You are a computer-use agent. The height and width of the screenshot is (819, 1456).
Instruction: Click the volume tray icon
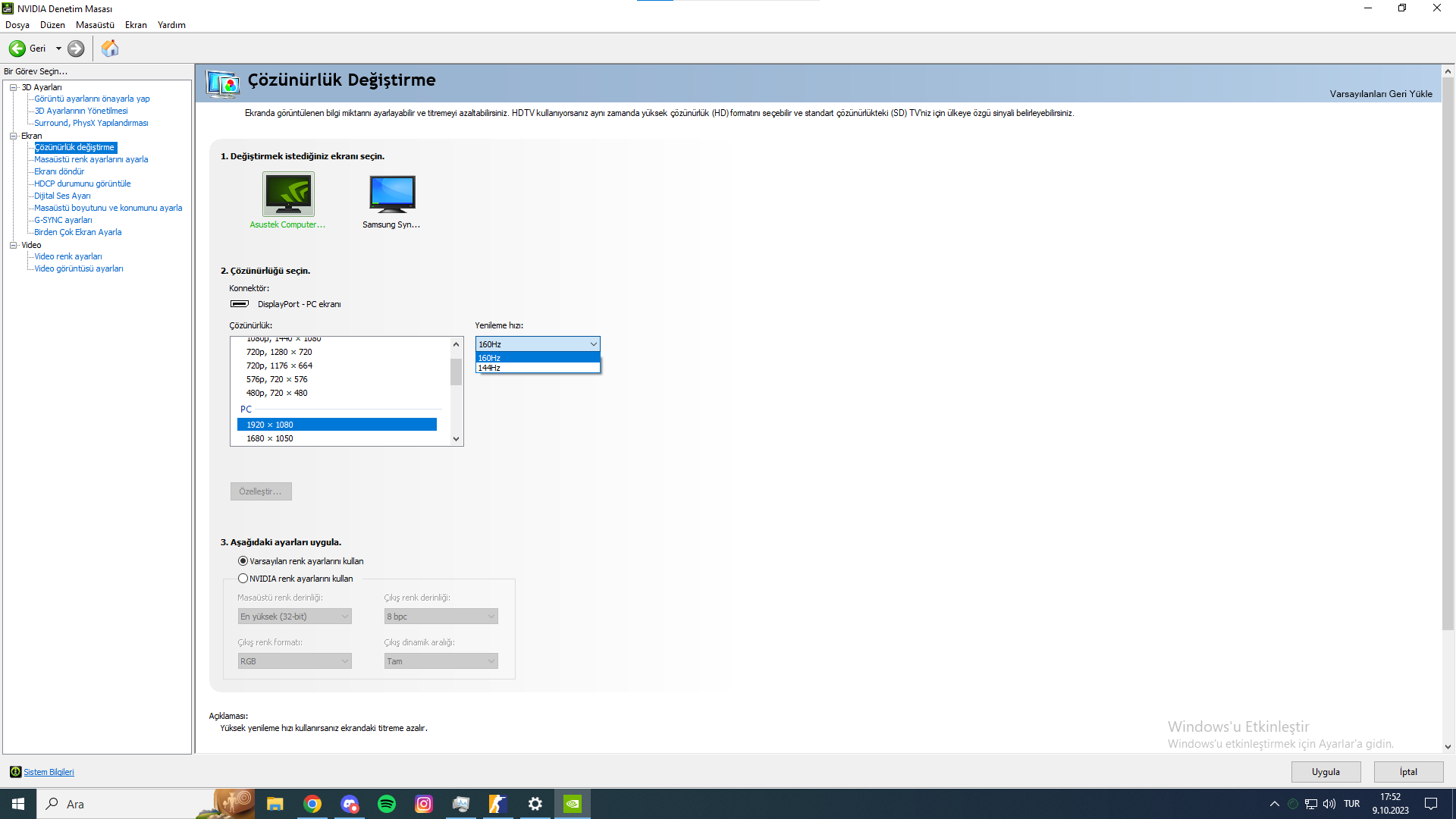[x=1329, y=804]
